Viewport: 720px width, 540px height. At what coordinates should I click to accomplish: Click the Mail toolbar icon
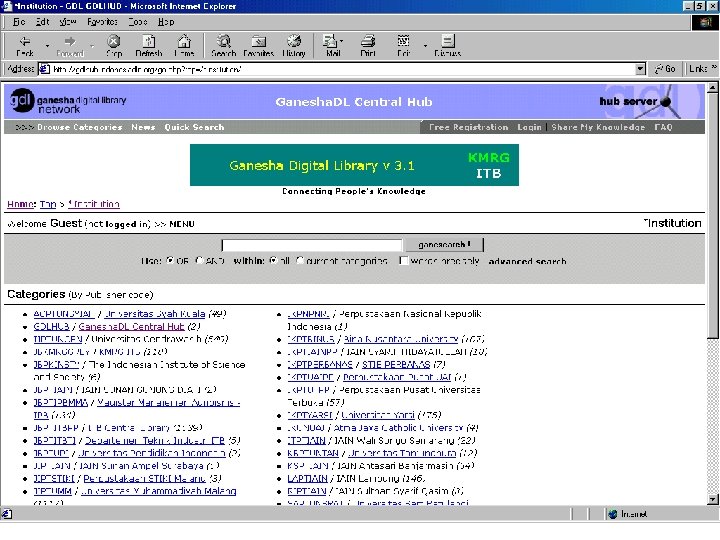click(331, 45)
